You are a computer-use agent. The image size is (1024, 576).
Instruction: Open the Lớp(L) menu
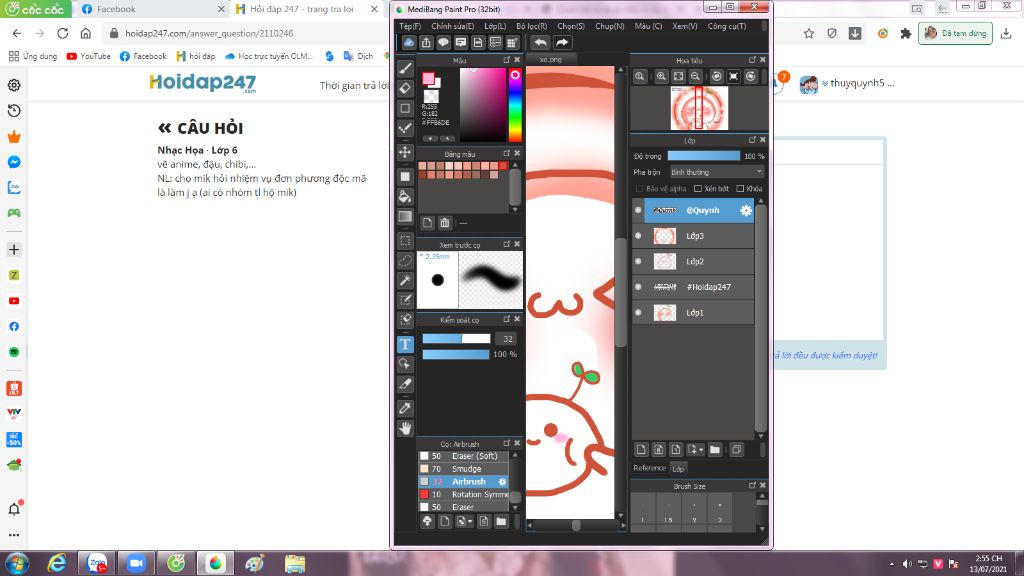tap(495, 26)
